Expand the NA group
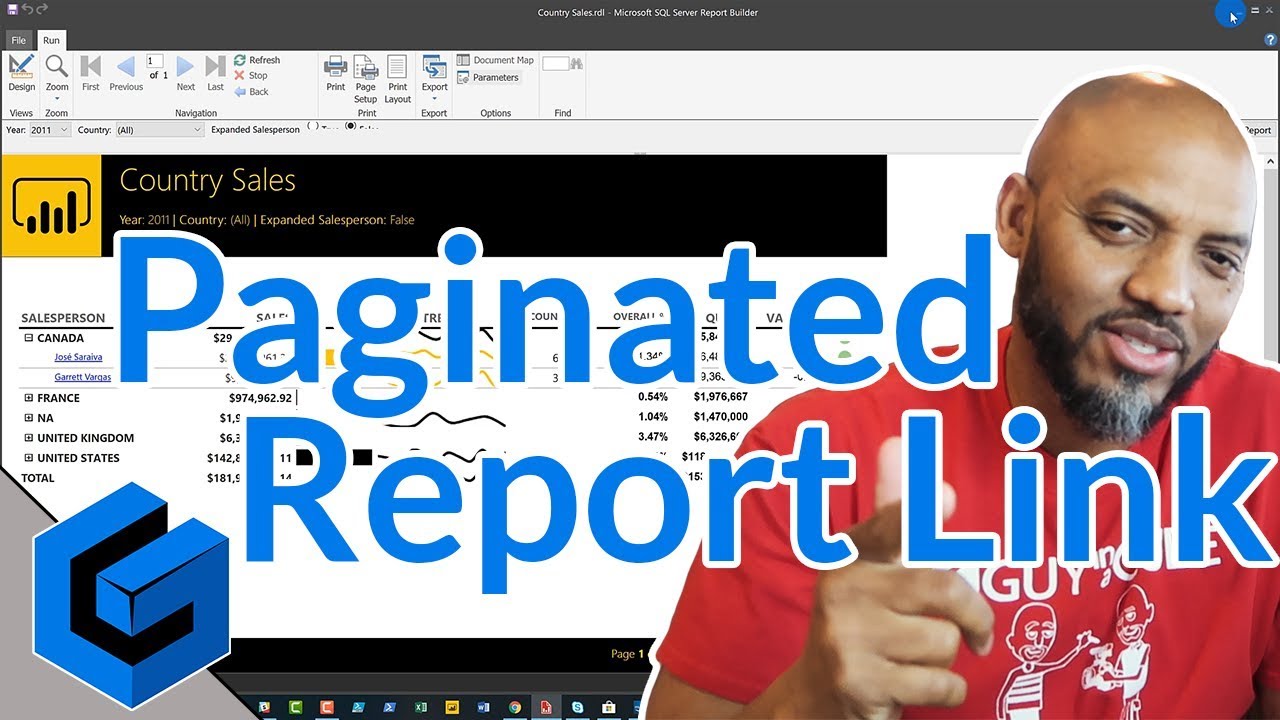This screenshot has height=720, width=1280. click(x=29, y=418)
